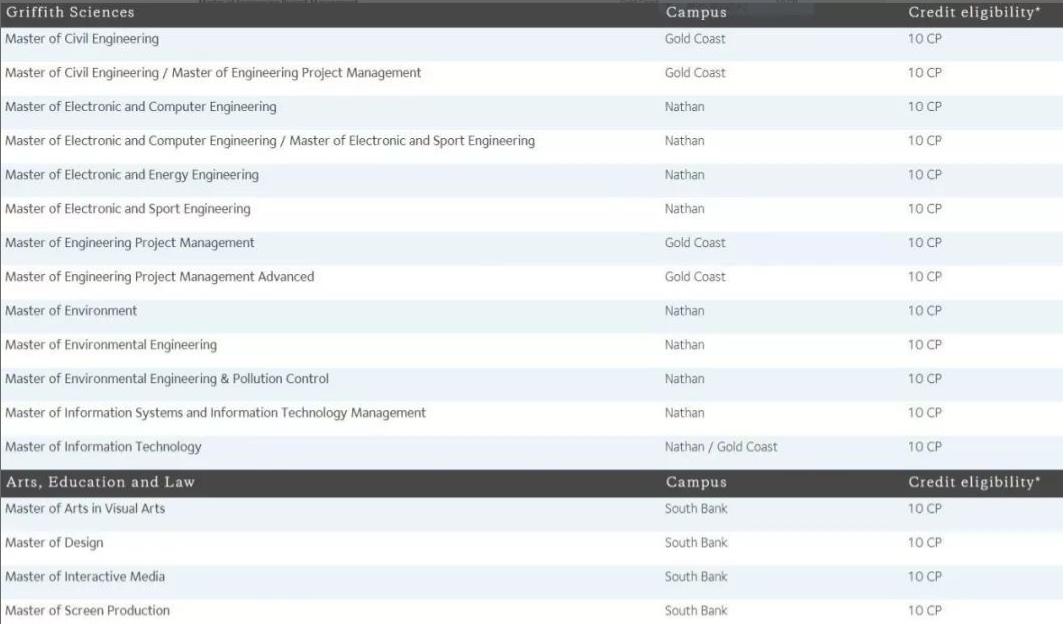The height and width of the screenshot is (624, 1063).
Task: Click standalone Master of Electronic and Sport Engineering
Action: click(128, 209)
